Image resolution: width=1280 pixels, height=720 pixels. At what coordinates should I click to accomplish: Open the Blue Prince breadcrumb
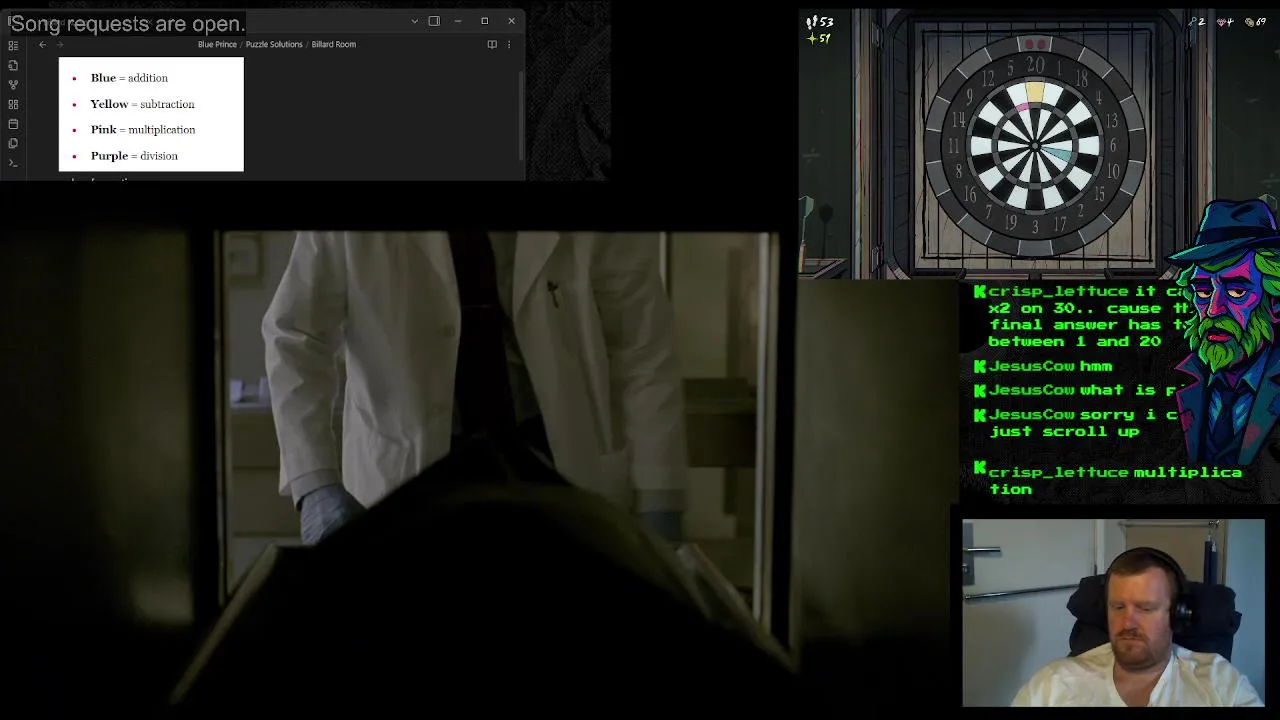tap(217, 44)
